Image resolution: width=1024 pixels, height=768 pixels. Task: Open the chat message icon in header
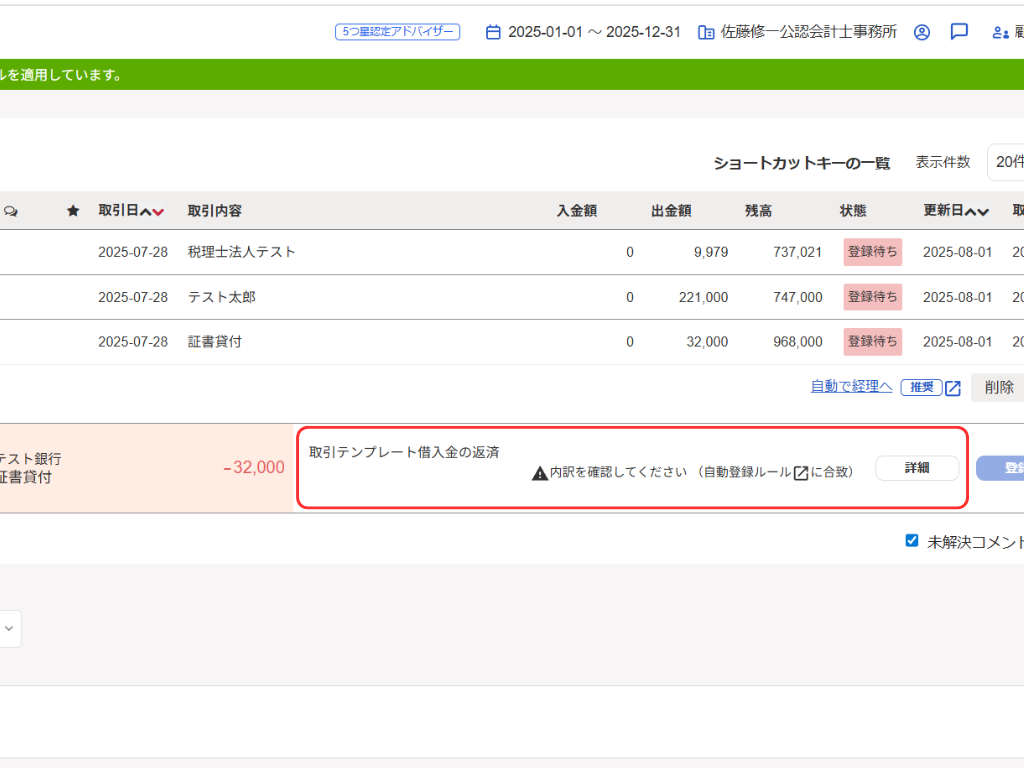coord(959,32)
